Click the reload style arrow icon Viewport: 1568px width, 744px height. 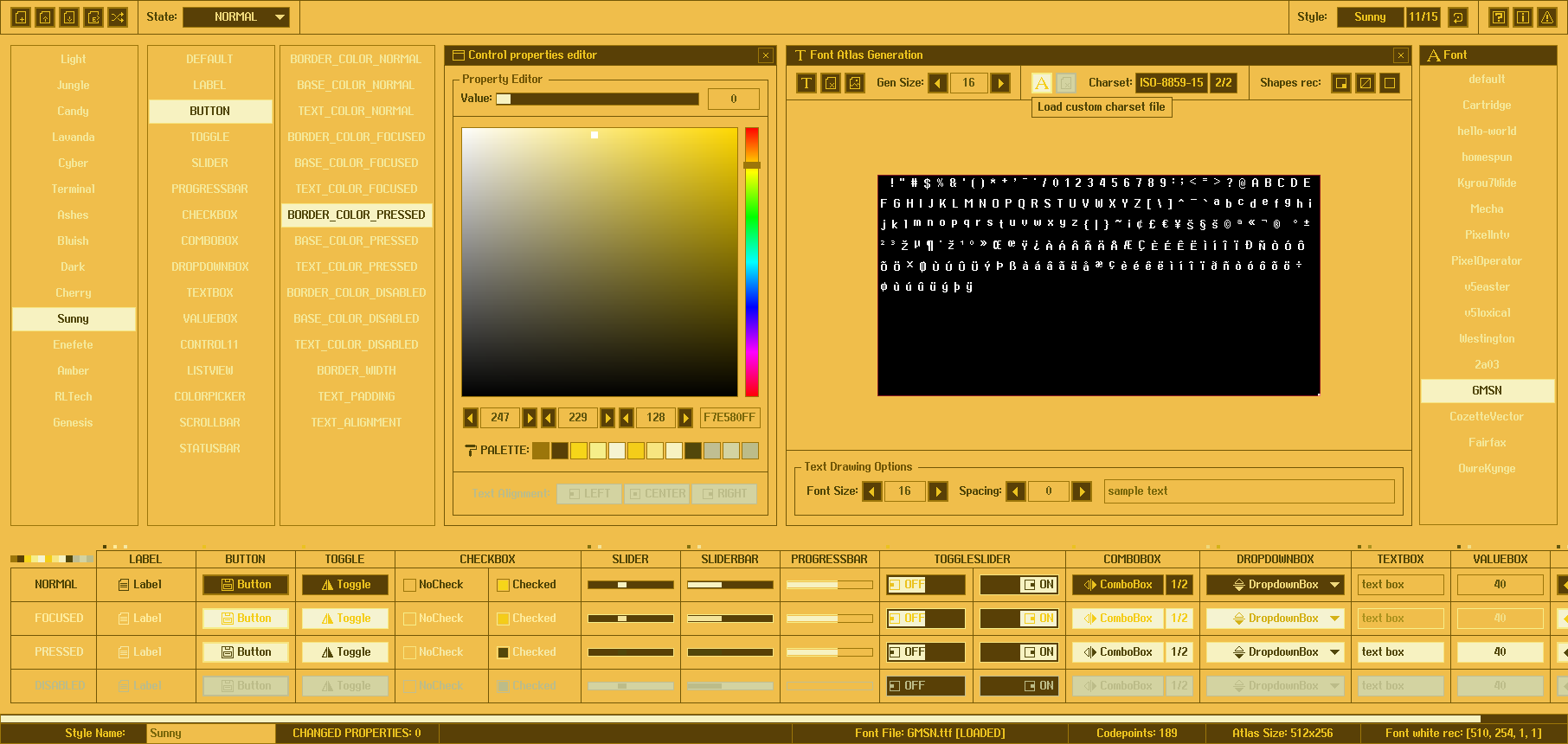coord(1458,17)
